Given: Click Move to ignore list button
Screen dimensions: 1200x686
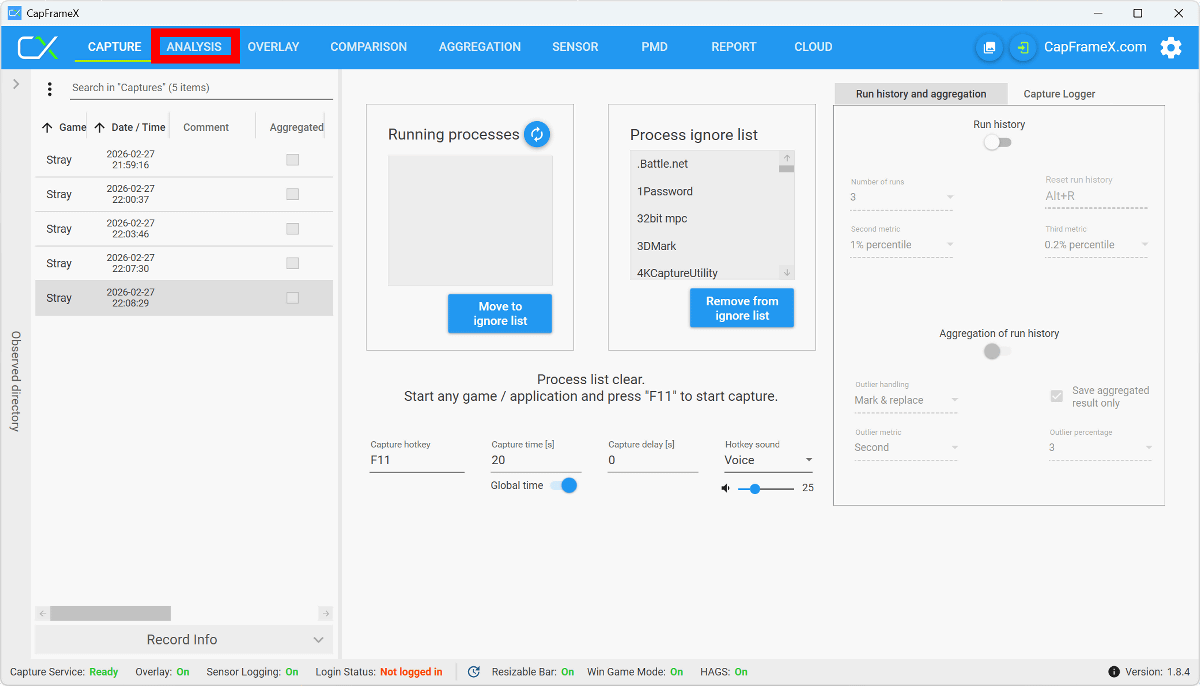Looking at the screenshot, I should coord(500,314).
